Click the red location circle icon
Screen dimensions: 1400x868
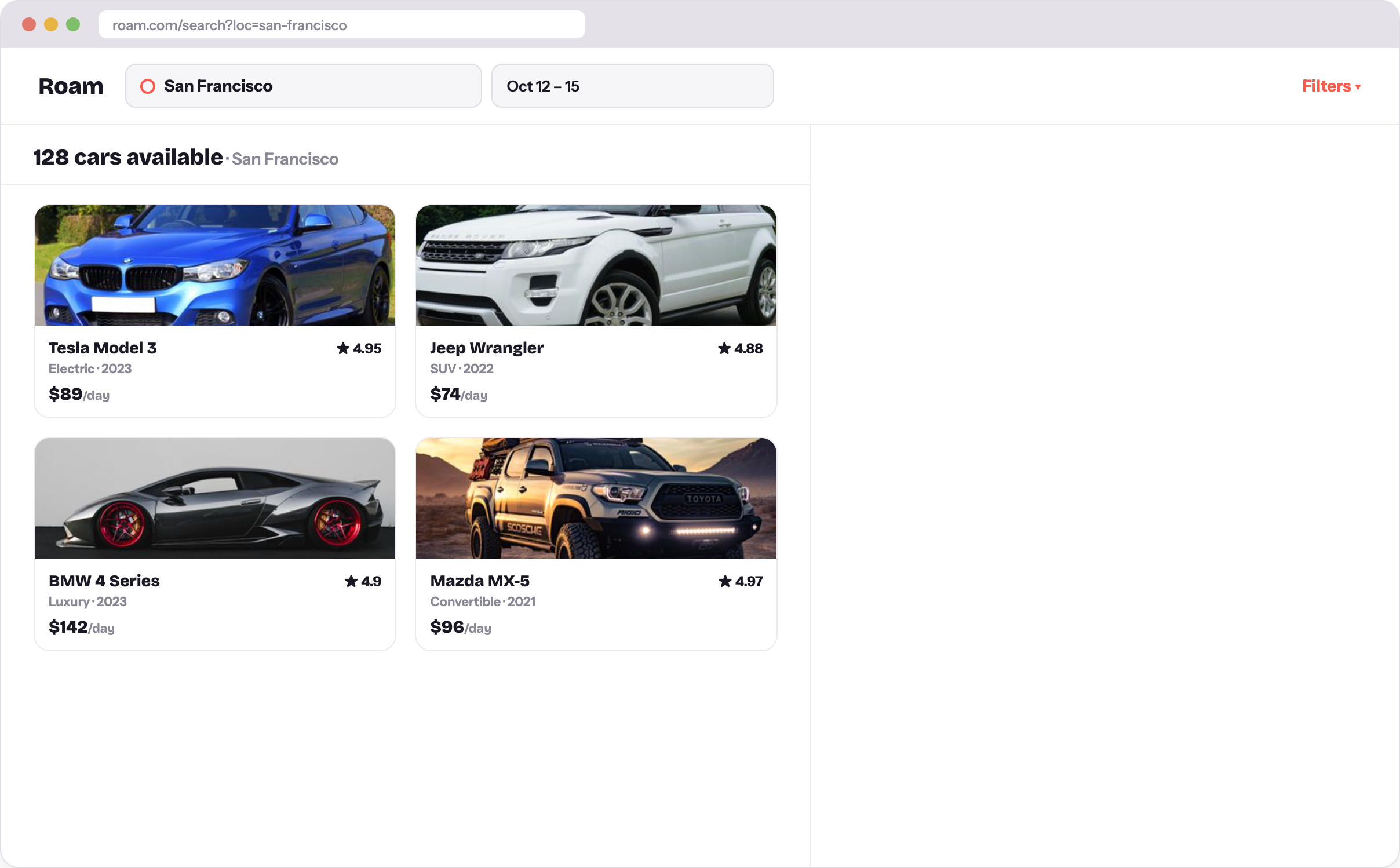coord(148,86)
